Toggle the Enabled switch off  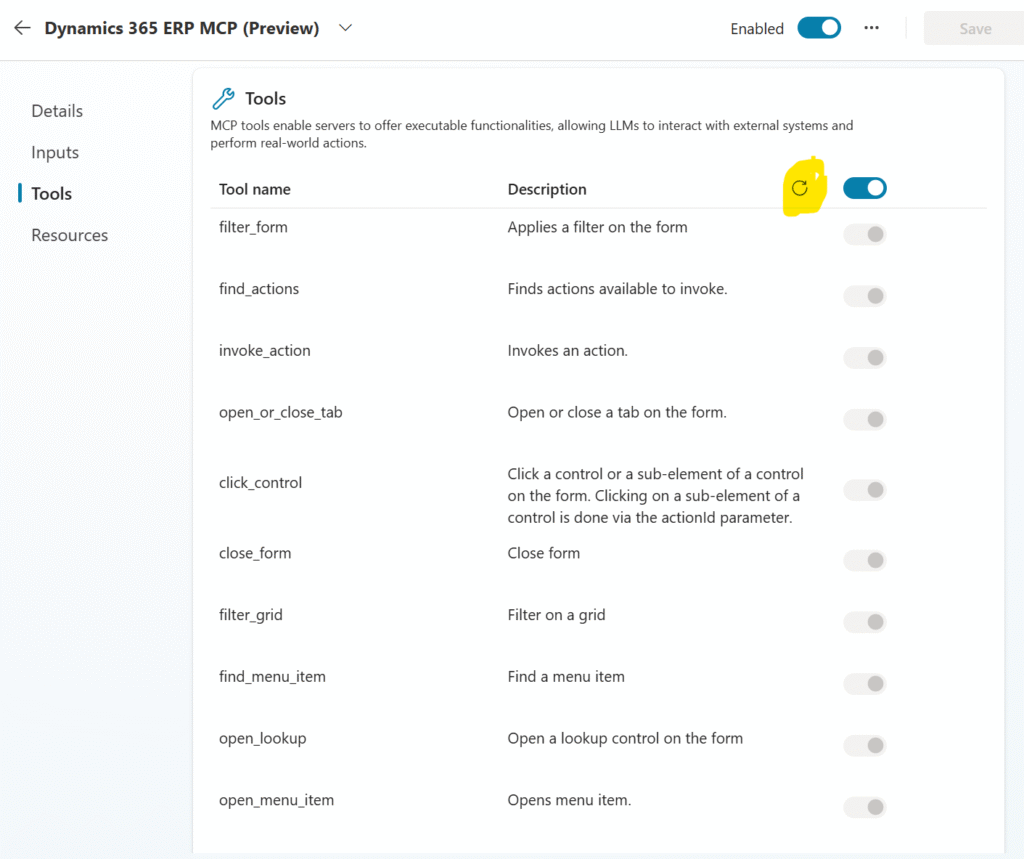pyautogui.click(x=819, y=28)
